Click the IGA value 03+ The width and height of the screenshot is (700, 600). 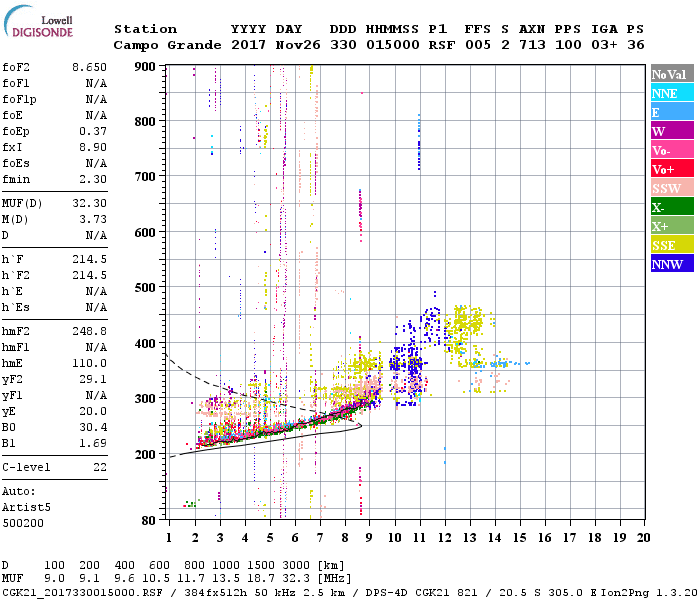[x=604, y=45]
